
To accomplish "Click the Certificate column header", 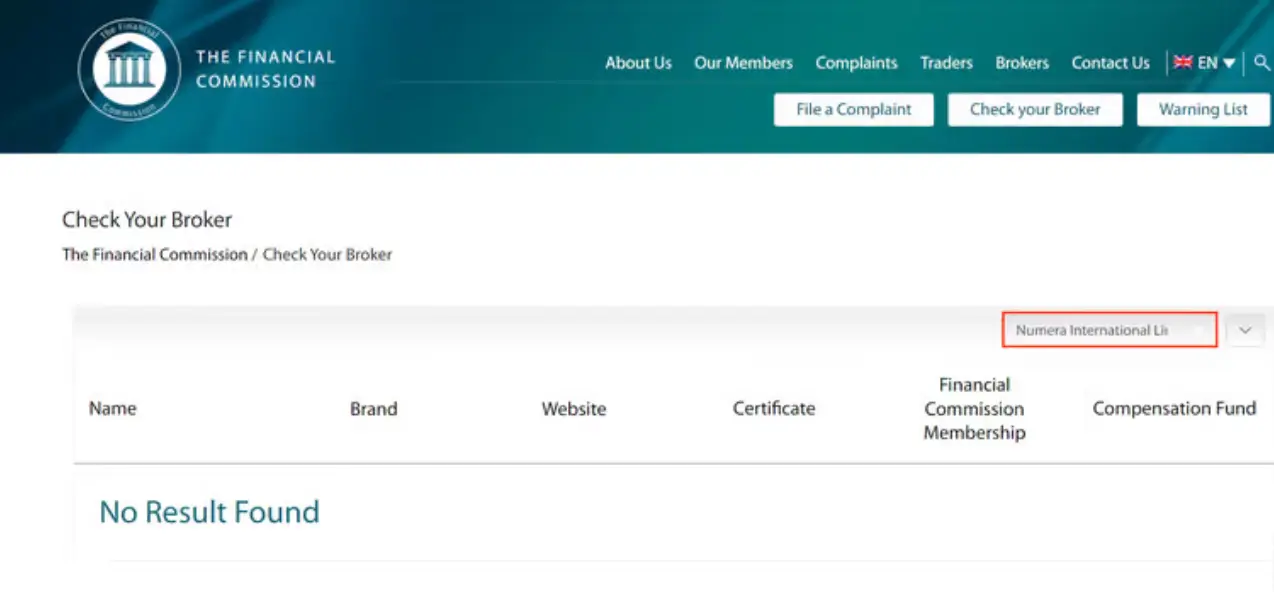I will [774, 408].
